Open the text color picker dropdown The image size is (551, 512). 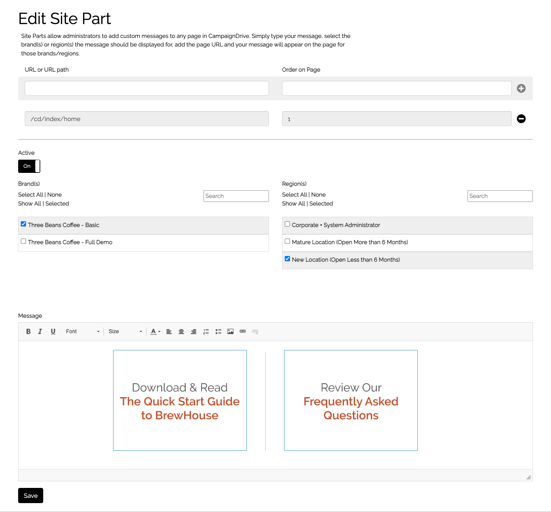click(x=155, y=331)
